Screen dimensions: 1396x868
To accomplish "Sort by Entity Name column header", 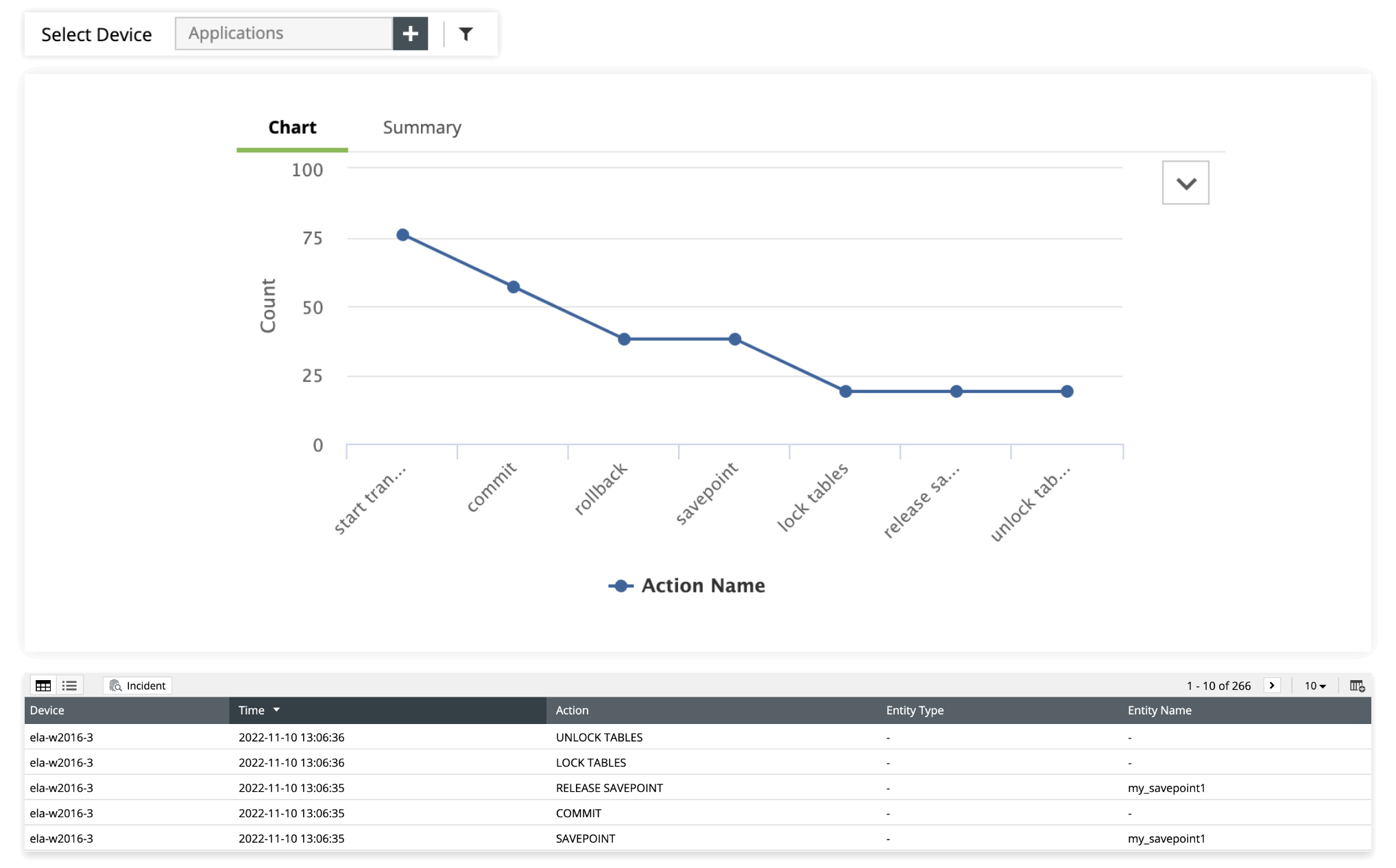I will coord(1159,711).
